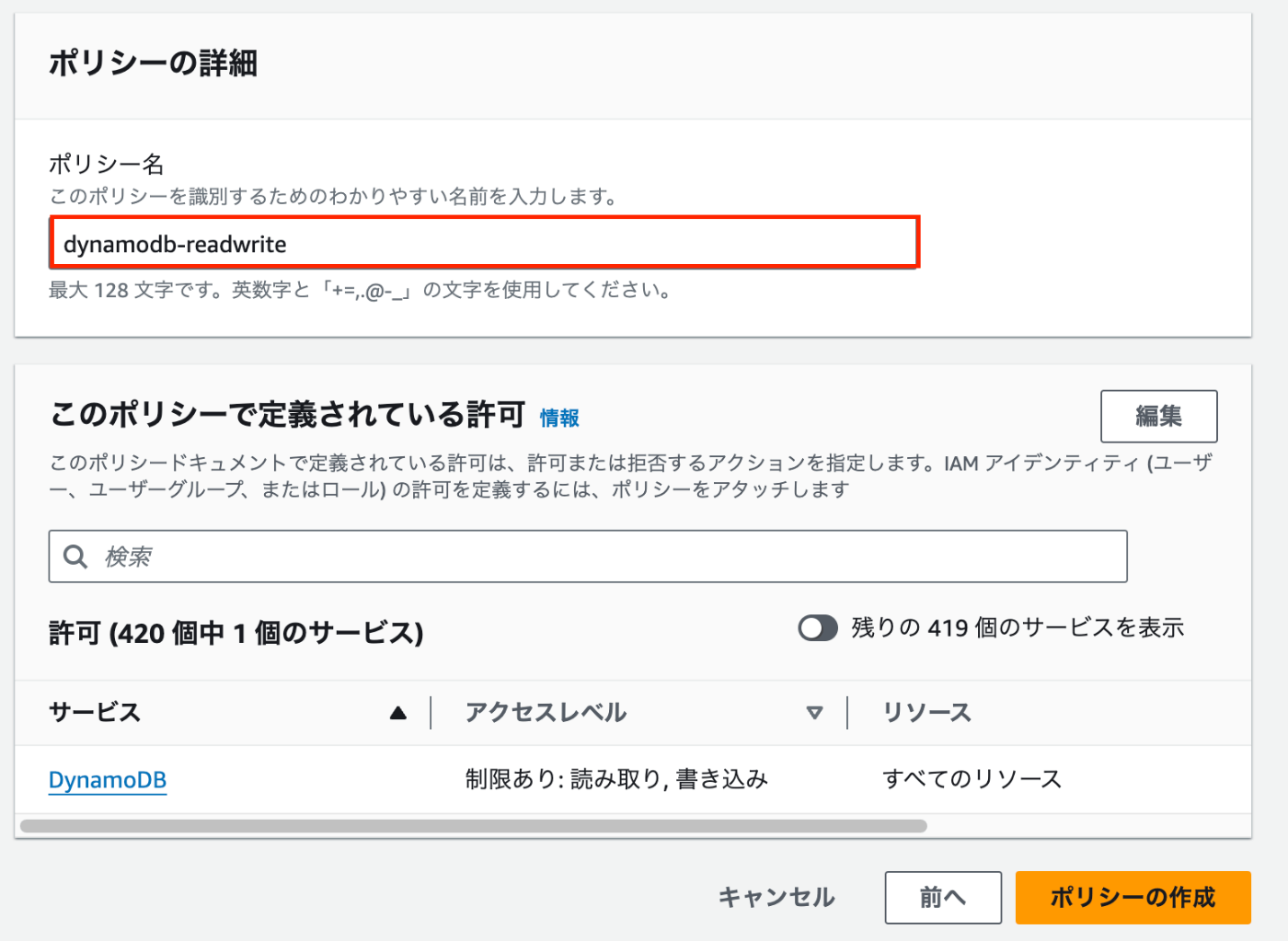Click the リソース column header

(926, 713)
